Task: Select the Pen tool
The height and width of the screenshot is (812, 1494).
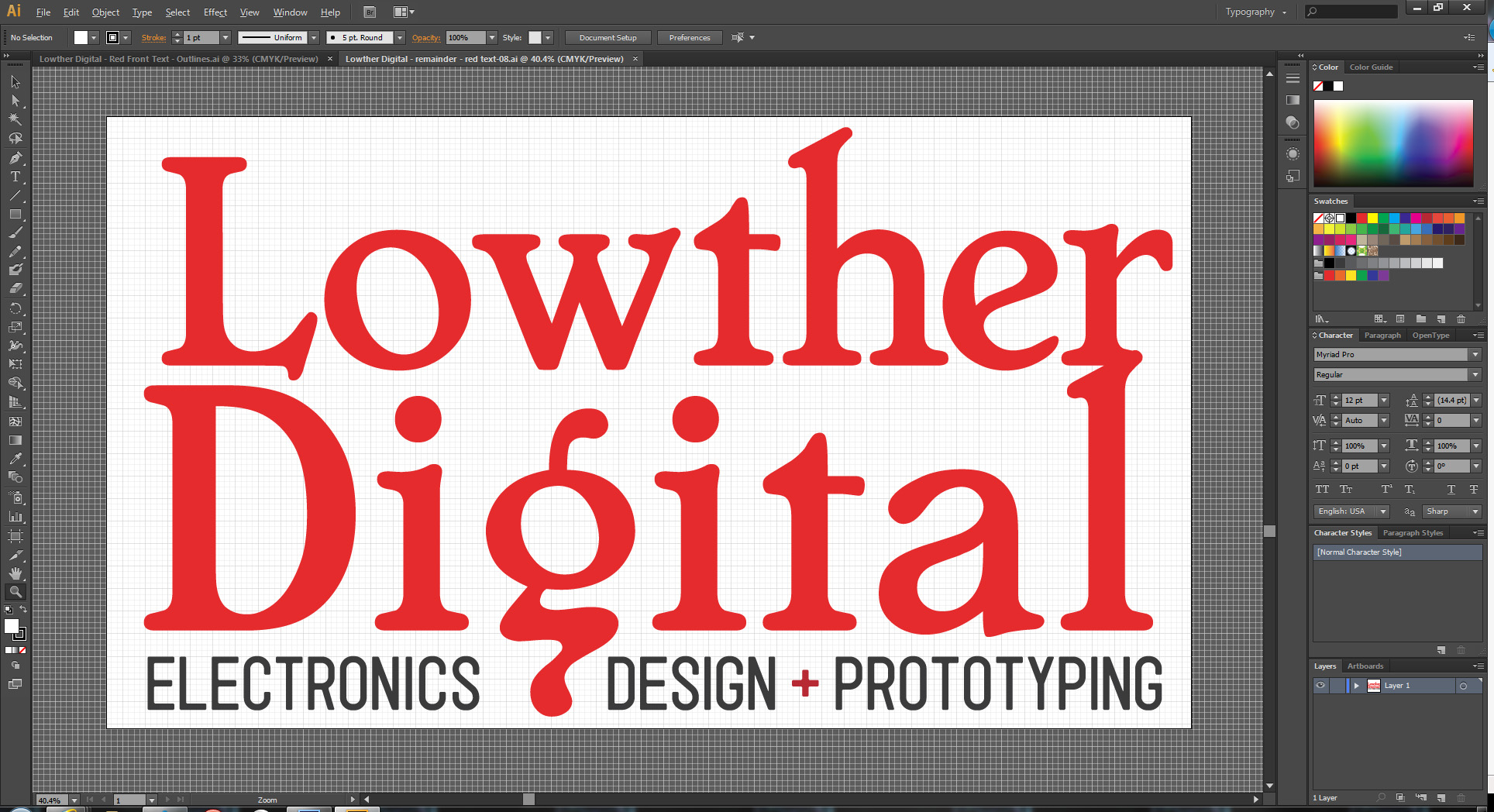Action: point(15,157)
